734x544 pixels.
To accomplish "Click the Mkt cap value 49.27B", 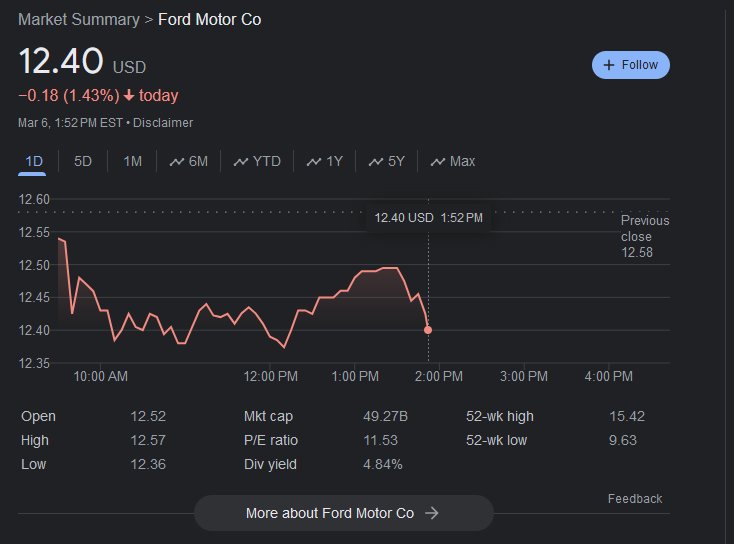I will coord(385,416).
